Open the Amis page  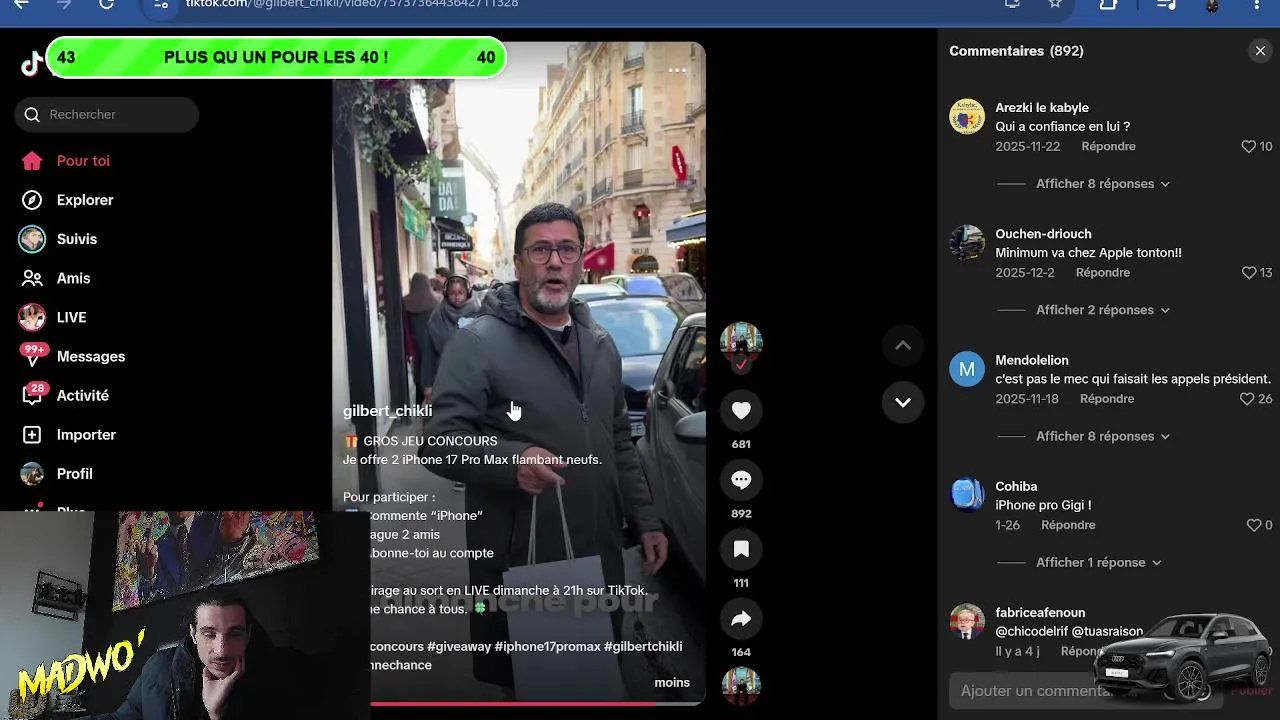(x=73, y=278)
